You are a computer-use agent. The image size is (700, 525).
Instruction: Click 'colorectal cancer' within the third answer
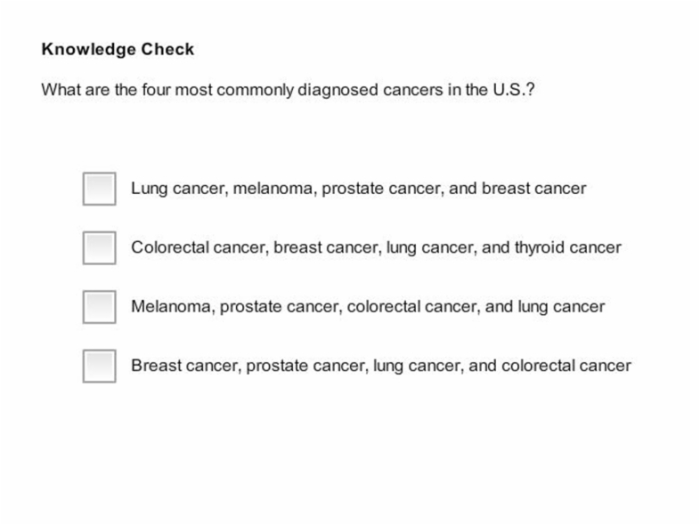tap(413, 307)
